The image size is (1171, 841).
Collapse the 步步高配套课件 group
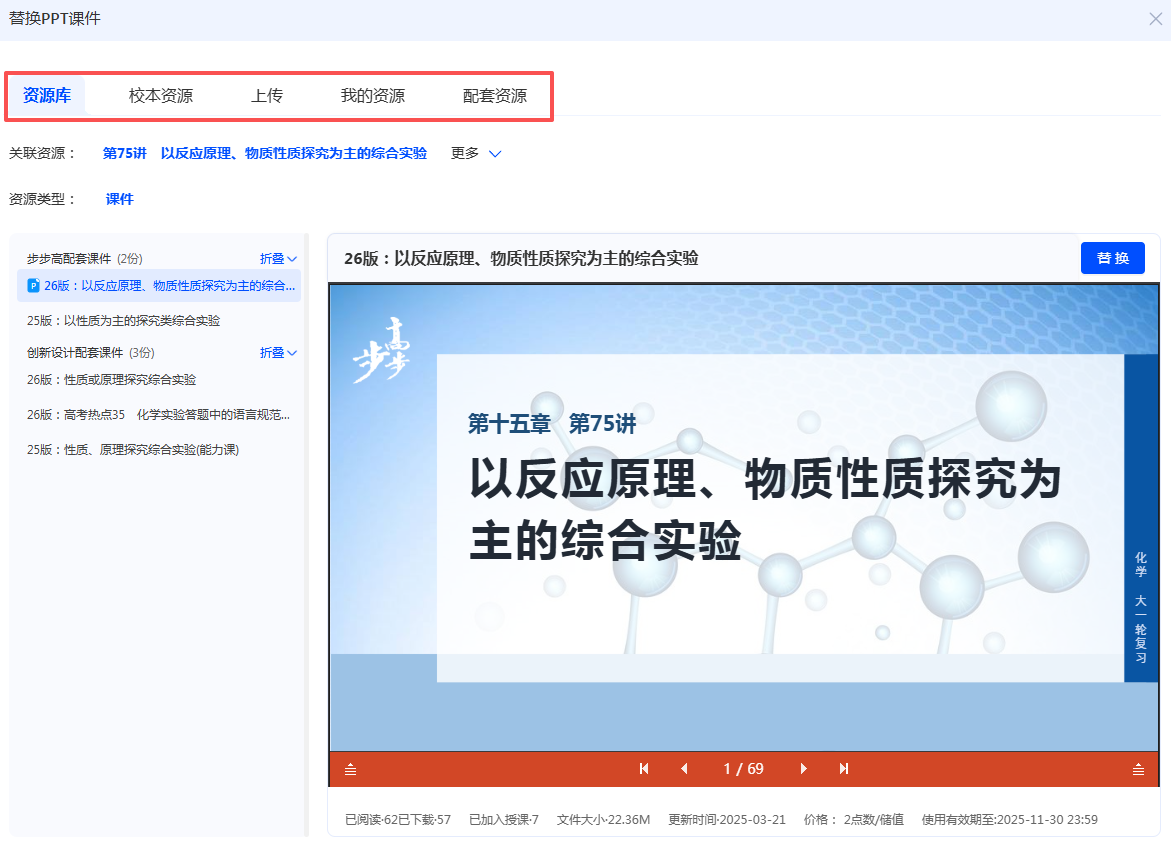point(279,258)
